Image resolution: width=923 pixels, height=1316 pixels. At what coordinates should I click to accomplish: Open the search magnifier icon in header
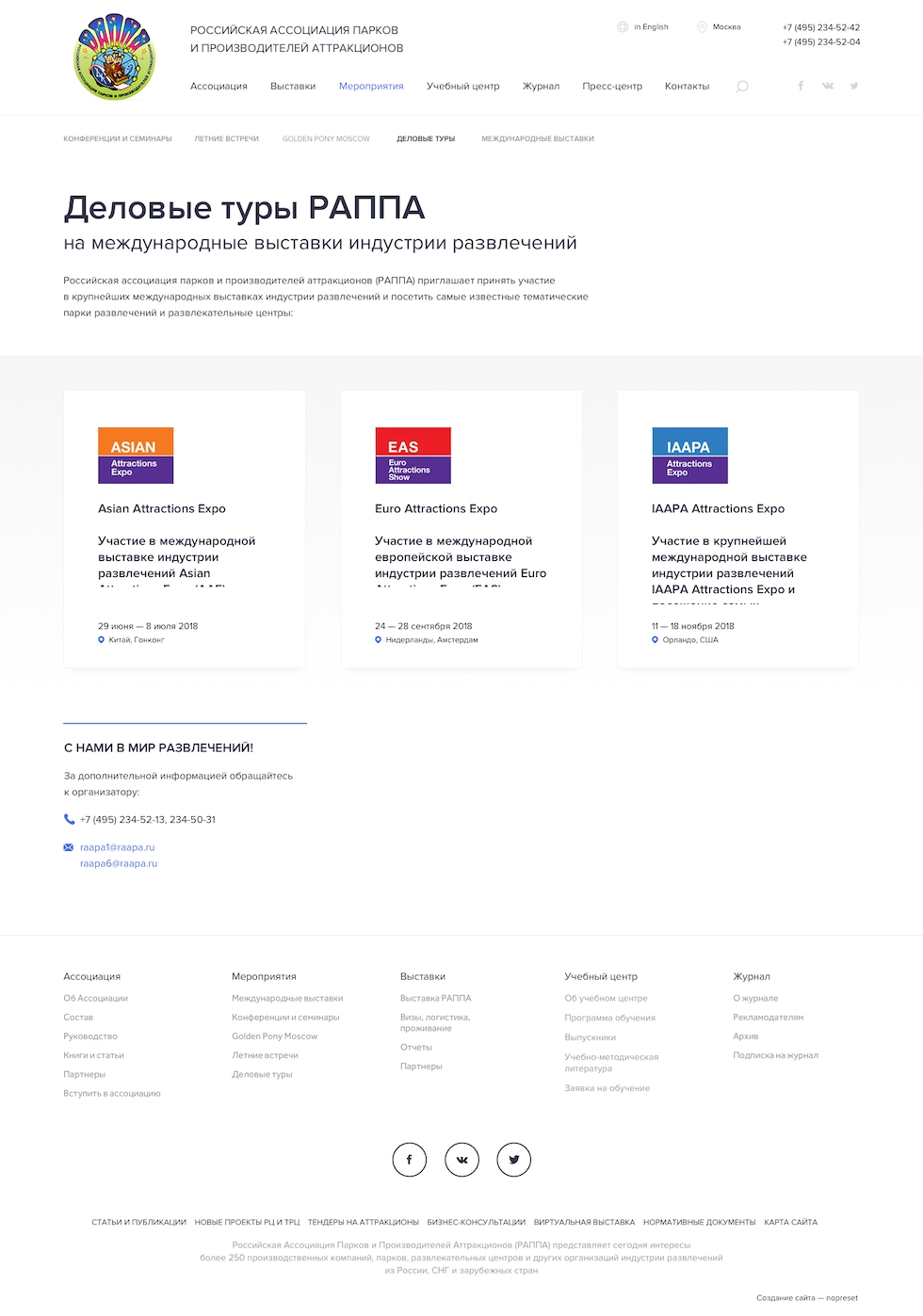742,87
